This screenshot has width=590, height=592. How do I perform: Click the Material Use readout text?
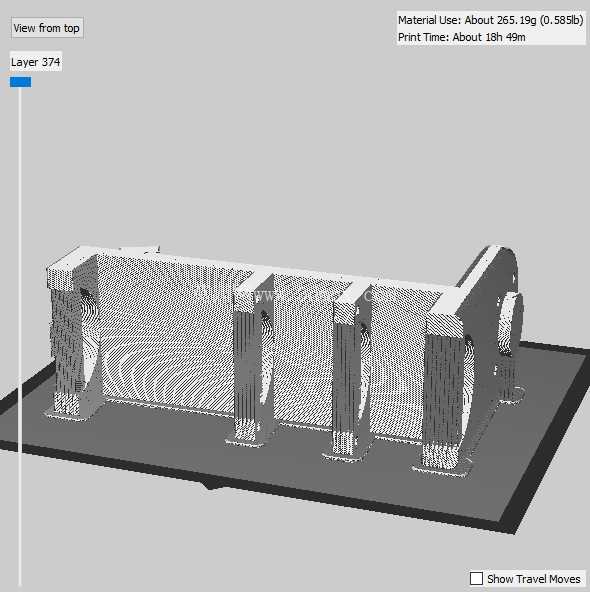click(490, 20)
